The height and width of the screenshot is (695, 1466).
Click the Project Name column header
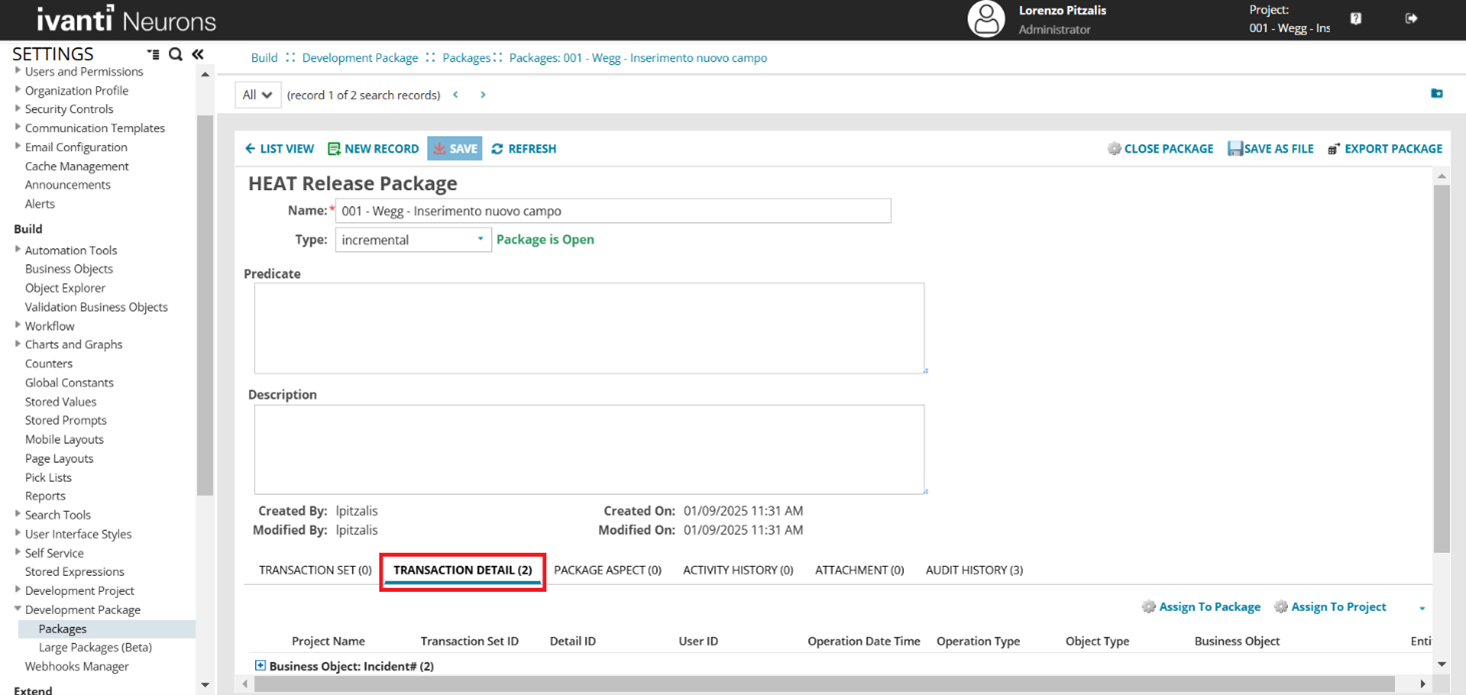coord(328,641)
